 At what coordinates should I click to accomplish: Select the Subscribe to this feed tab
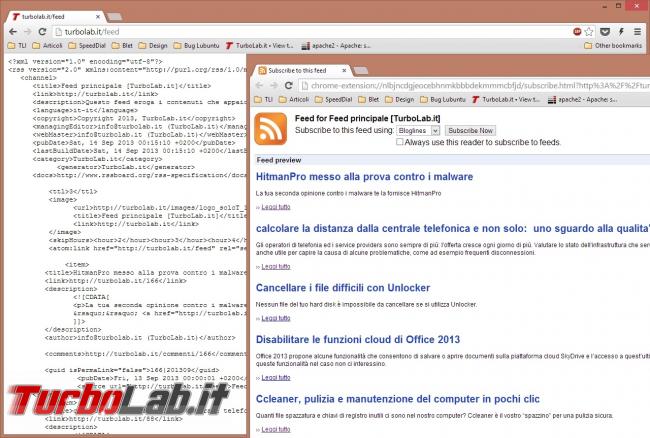tap(302, 70)
